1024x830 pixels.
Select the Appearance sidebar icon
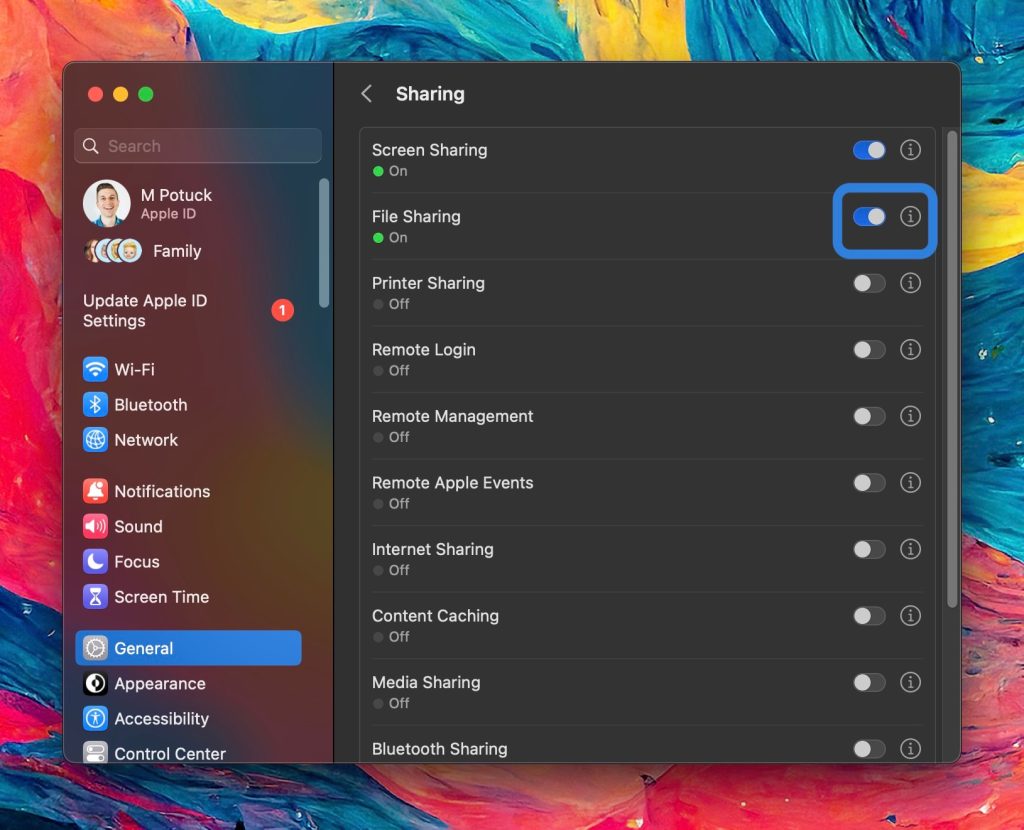(96, 683)
